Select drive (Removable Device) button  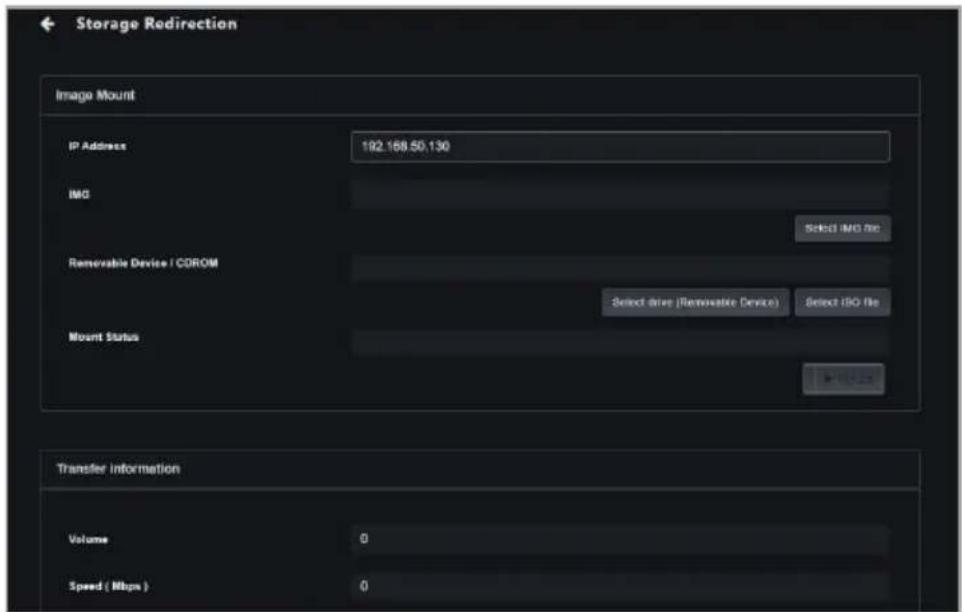point(695,302)
